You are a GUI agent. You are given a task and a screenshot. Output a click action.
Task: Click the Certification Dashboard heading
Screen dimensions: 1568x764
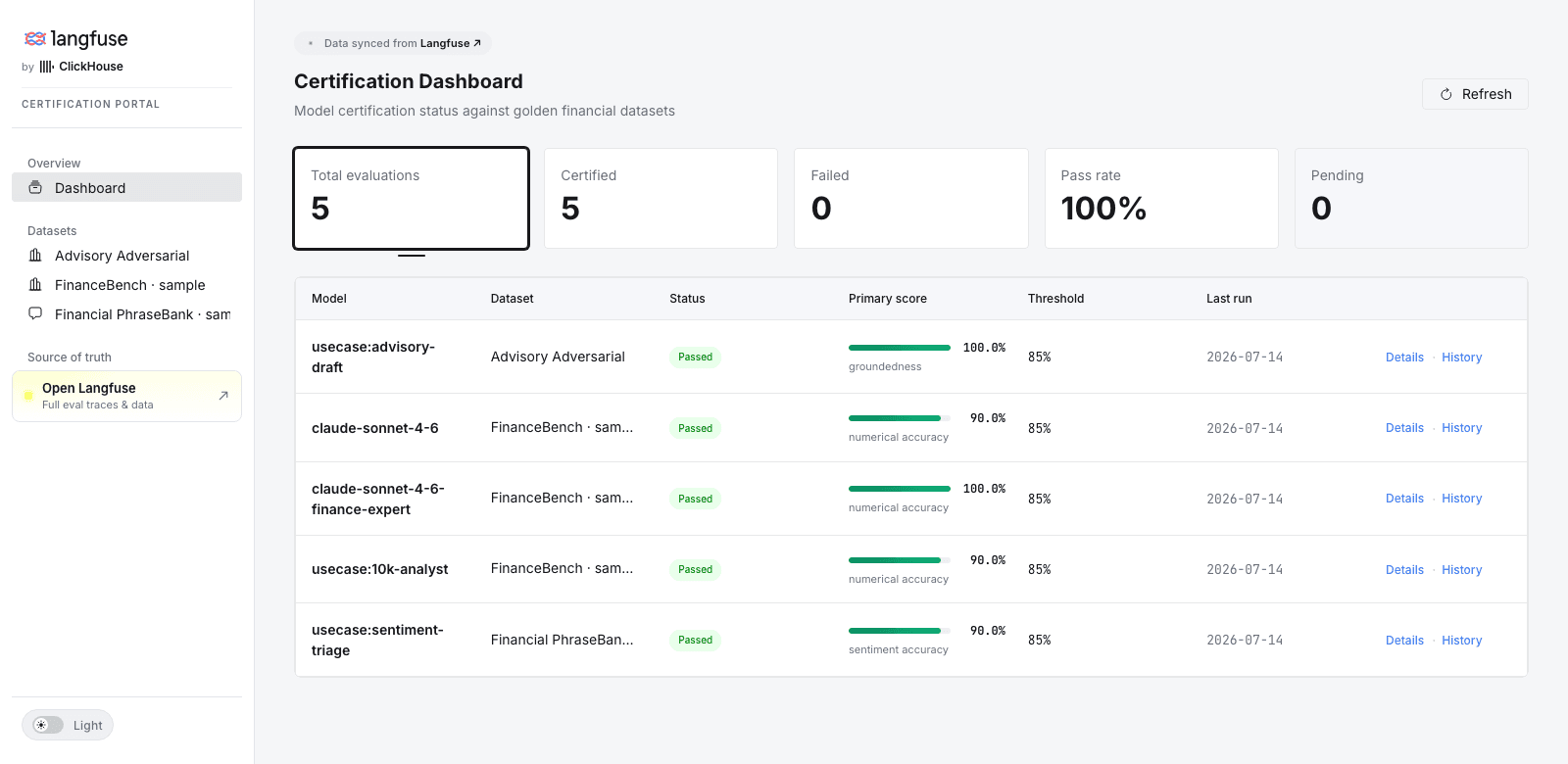point(409,81)
